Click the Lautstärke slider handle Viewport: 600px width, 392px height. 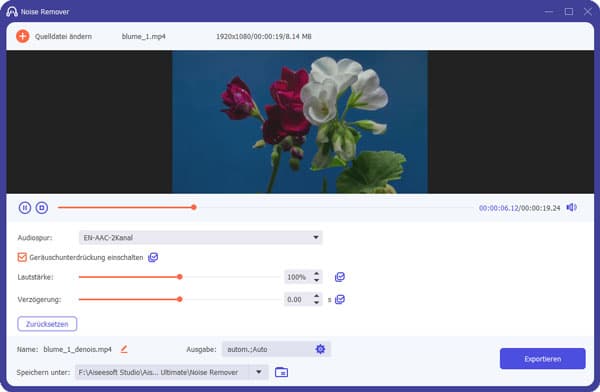(x=180, y=277)
